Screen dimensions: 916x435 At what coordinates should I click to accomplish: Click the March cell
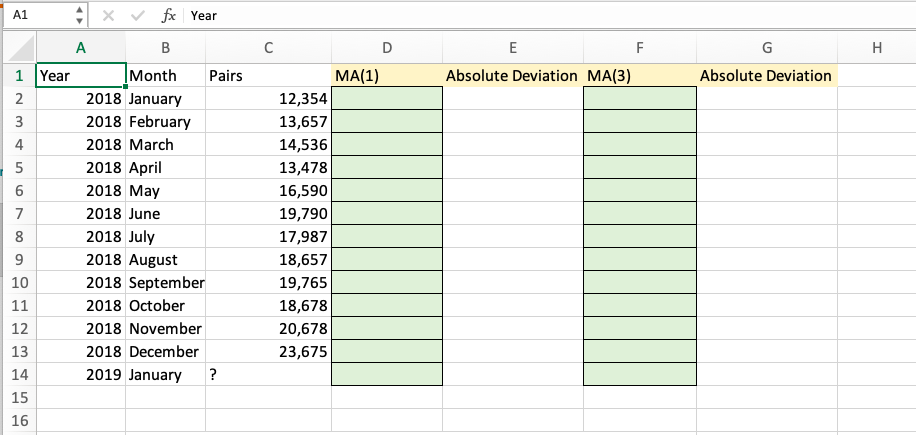tap(165, 144)
